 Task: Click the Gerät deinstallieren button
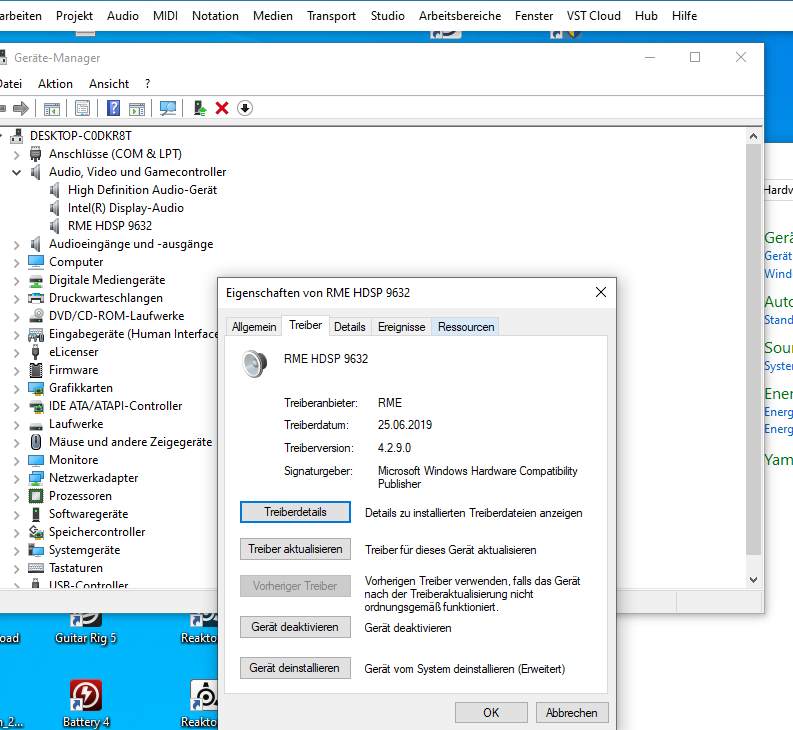(295, 668)
